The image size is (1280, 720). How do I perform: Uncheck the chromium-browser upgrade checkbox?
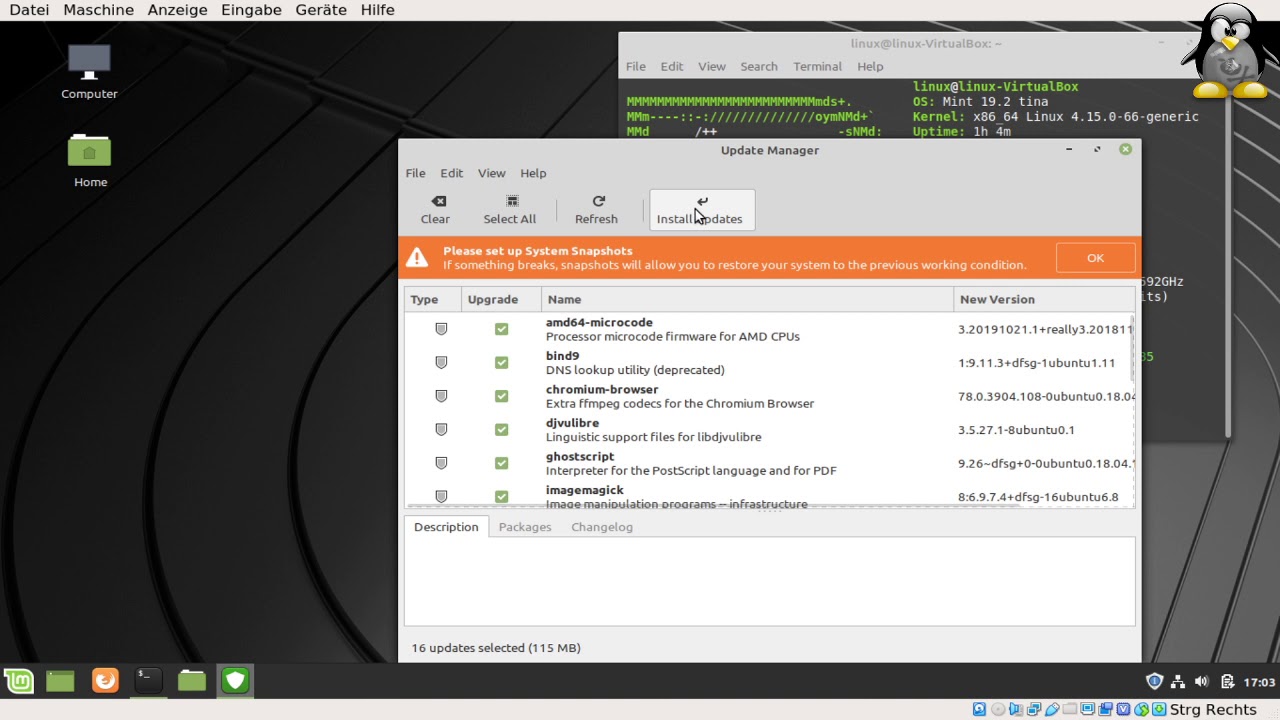[x=501, y=396]
